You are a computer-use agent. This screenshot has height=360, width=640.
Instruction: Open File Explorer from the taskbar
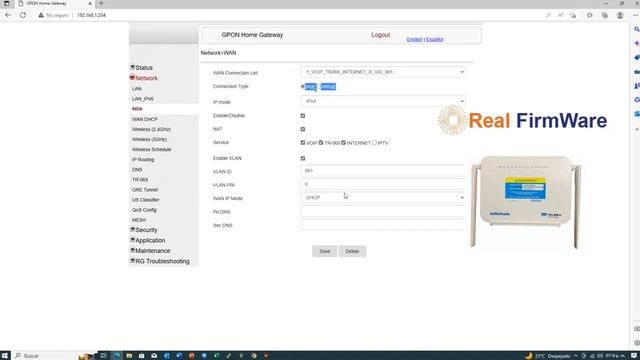pos(129,356)
